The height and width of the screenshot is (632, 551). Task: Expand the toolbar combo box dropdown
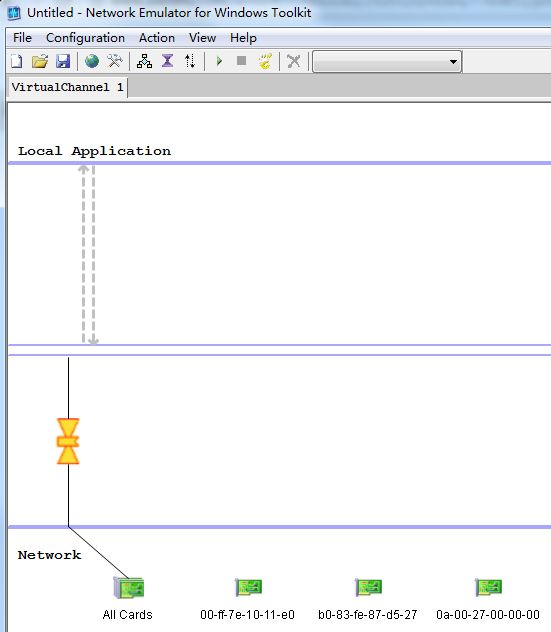tap(453, 62)
